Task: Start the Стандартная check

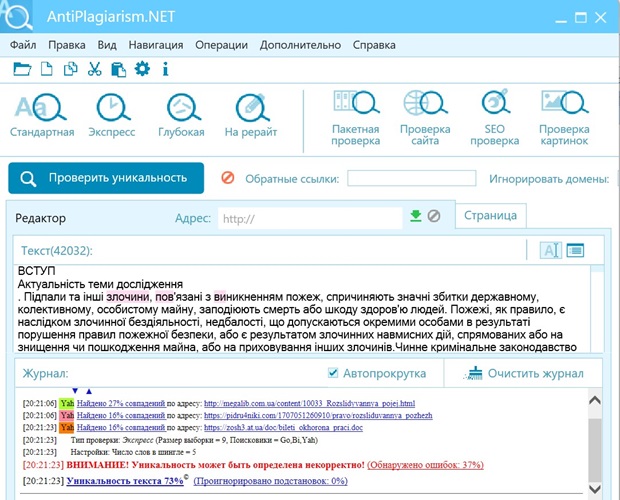Action: click(x=42, y=115)
